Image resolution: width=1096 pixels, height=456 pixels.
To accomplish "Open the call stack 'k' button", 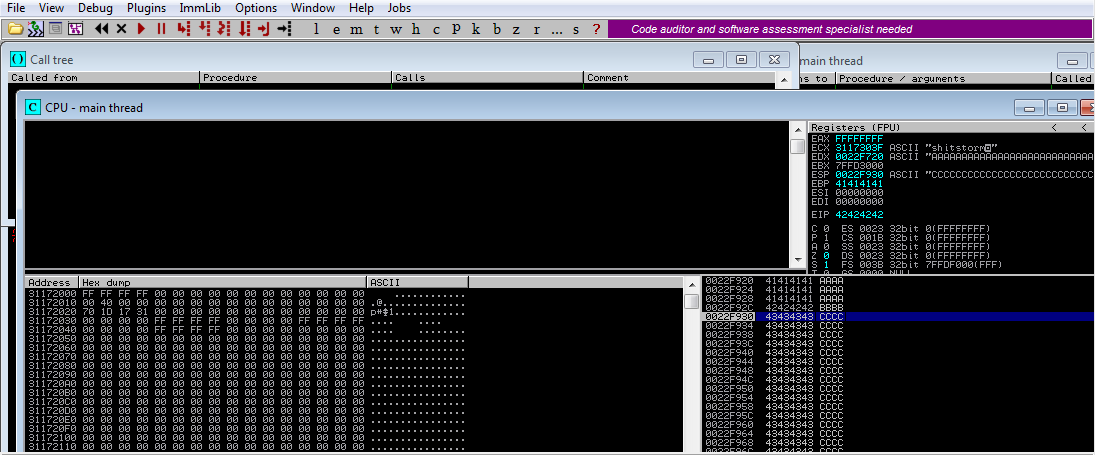I will (x=476, y=29).
